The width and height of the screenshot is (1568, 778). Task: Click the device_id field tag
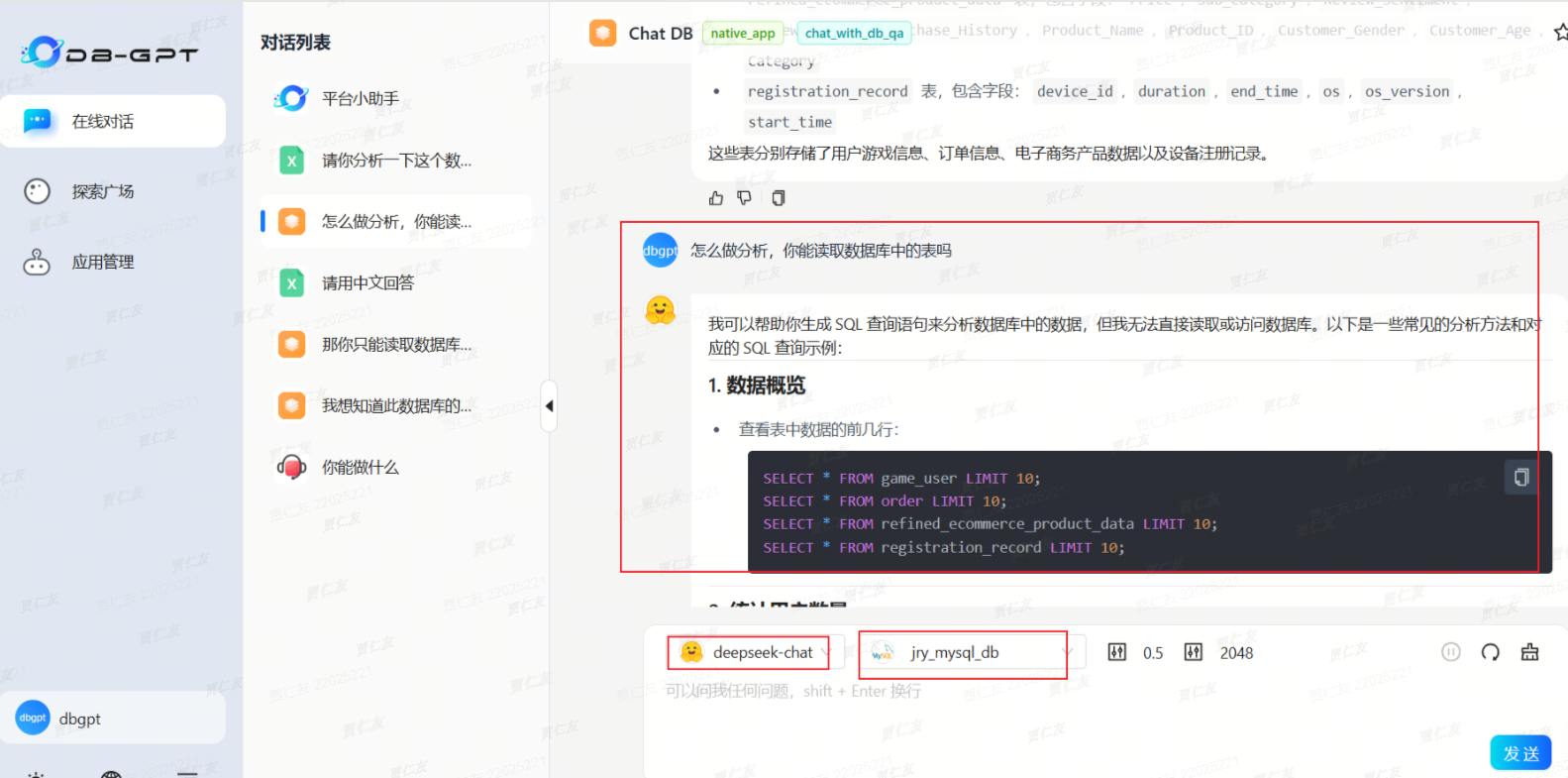click(1075, 91)
